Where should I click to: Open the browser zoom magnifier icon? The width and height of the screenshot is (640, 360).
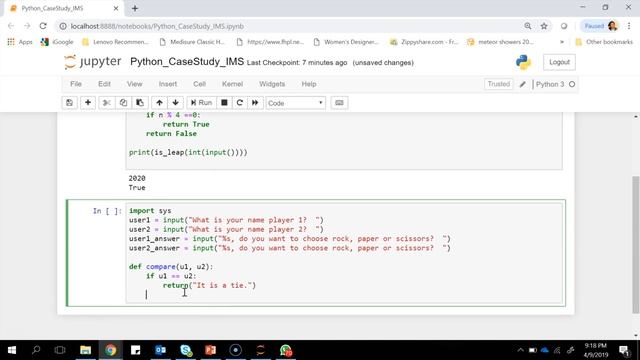(528, 26)
